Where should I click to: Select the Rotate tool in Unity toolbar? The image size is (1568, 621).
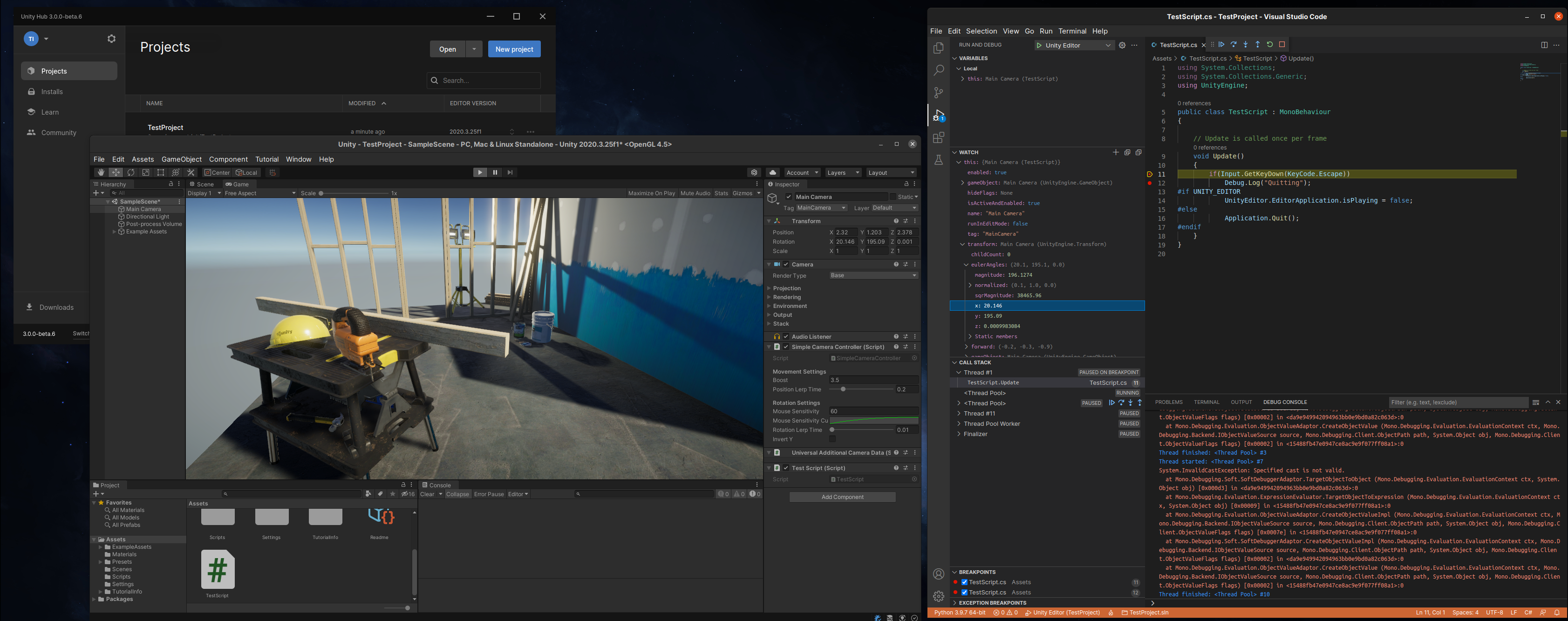(131, 172)
